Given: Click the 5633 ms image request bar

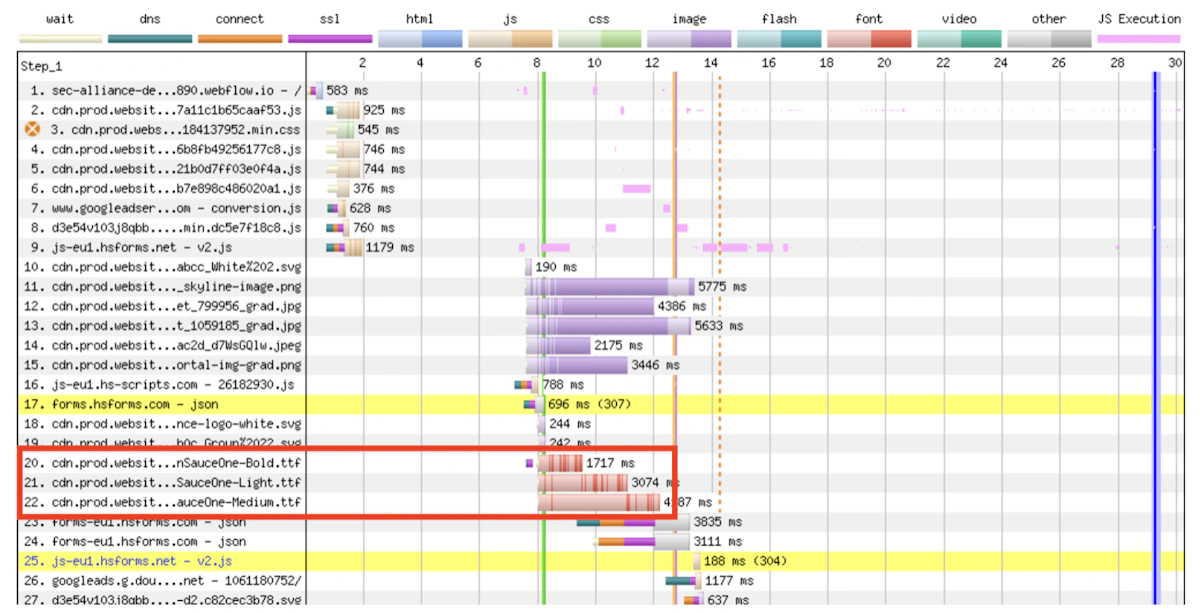Looking at the screenshot, I should click(608, 326).
